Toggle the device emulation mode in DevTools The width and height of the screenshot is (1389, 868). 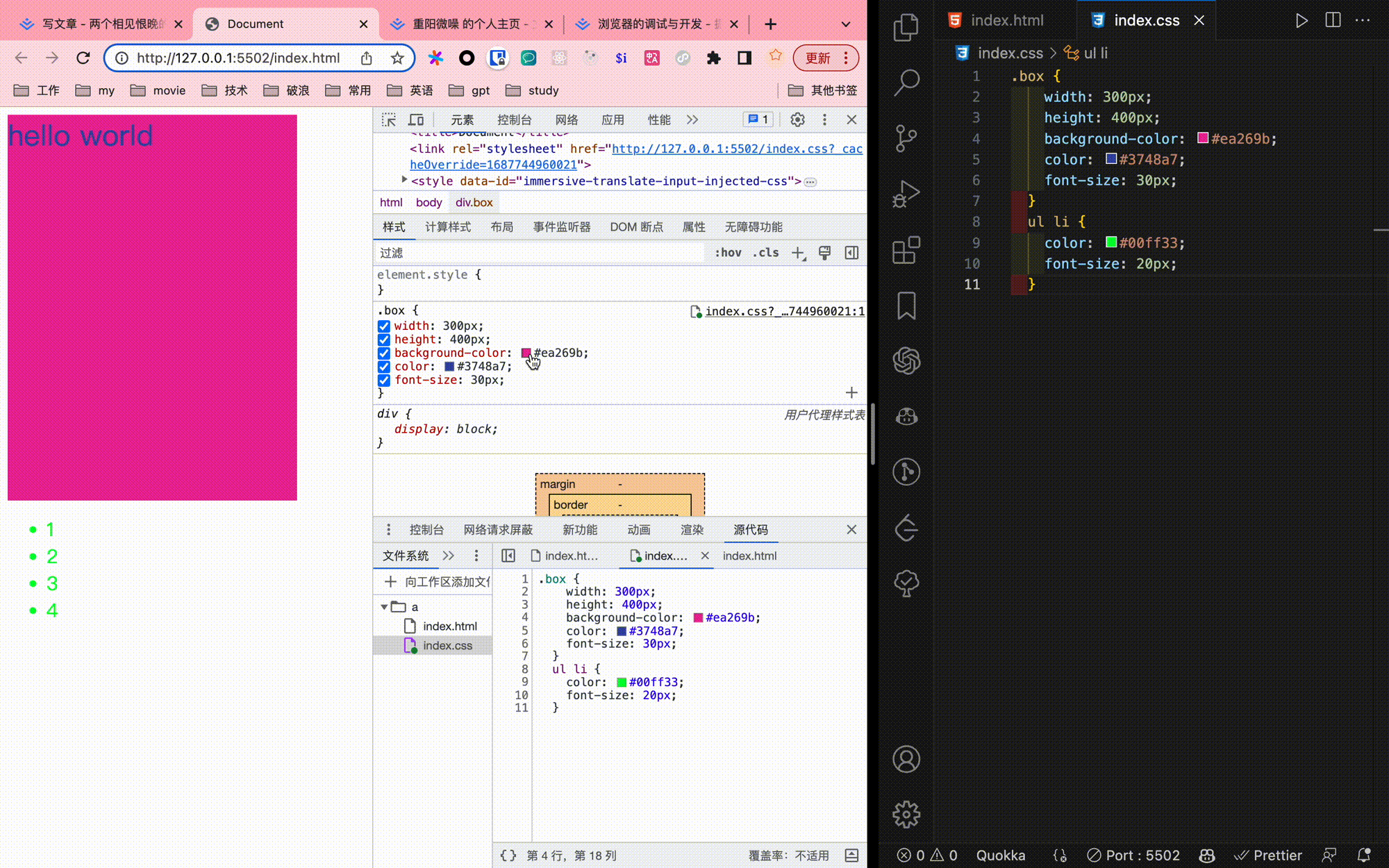tap(416, 119)
